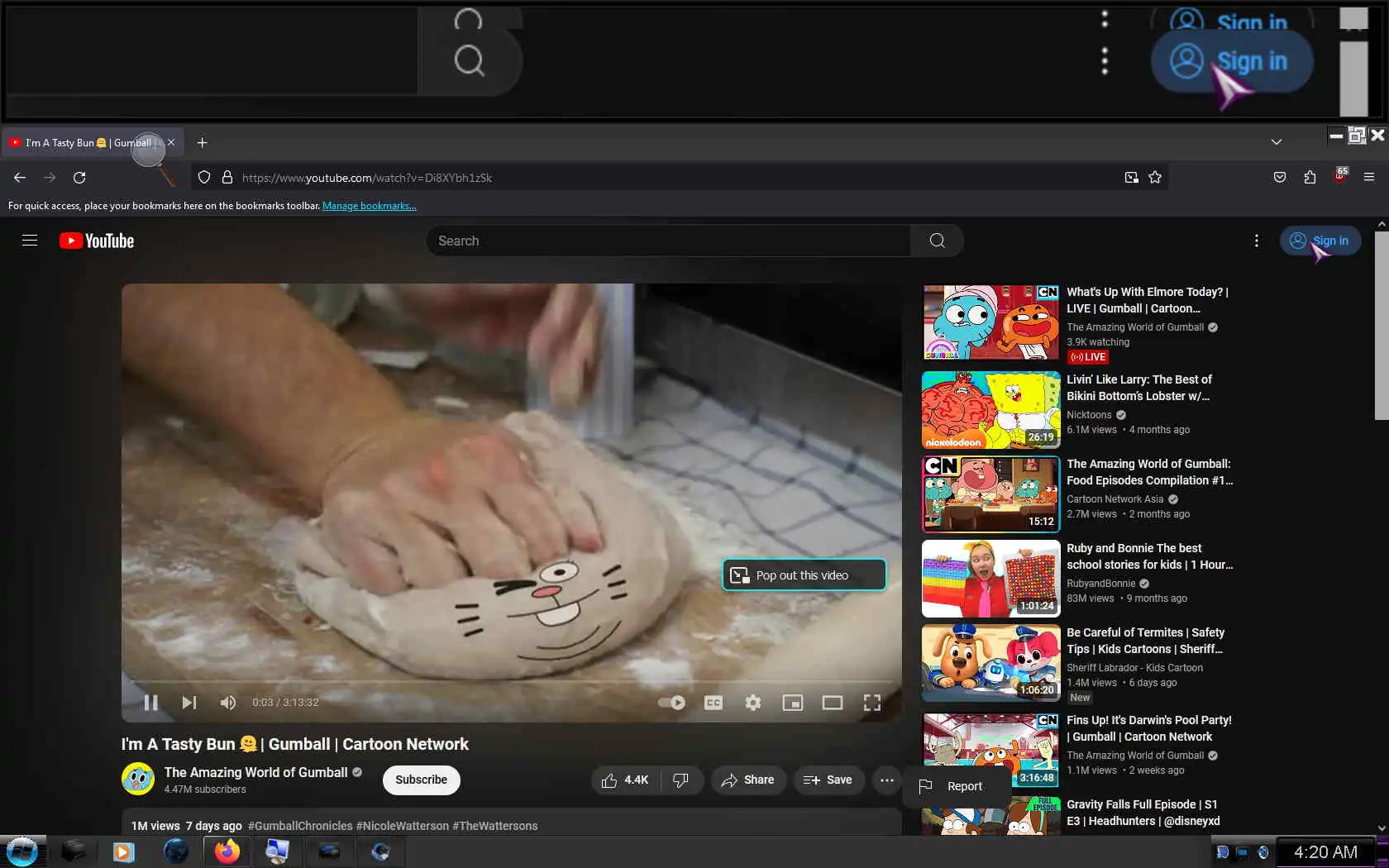1389x868 pixels.
Task: Go to the YouTube home logo
Action: click(97, 241)
